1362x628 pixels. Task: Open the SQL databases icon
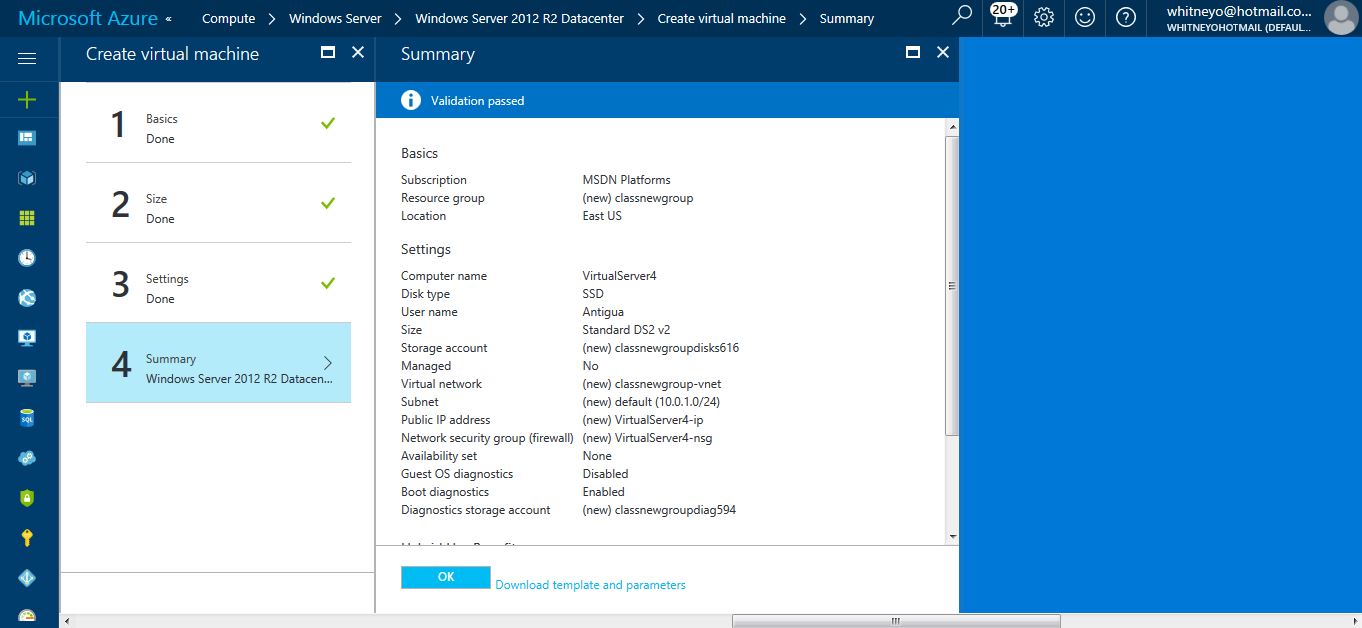pyautogui.click(x=27, y=418)
